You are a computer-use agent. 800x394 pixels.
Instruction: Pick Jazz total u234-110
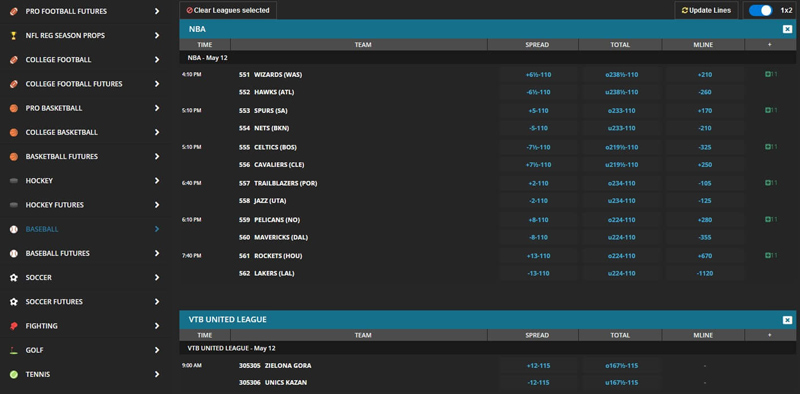pyautogui.click(x=621, y=201)
